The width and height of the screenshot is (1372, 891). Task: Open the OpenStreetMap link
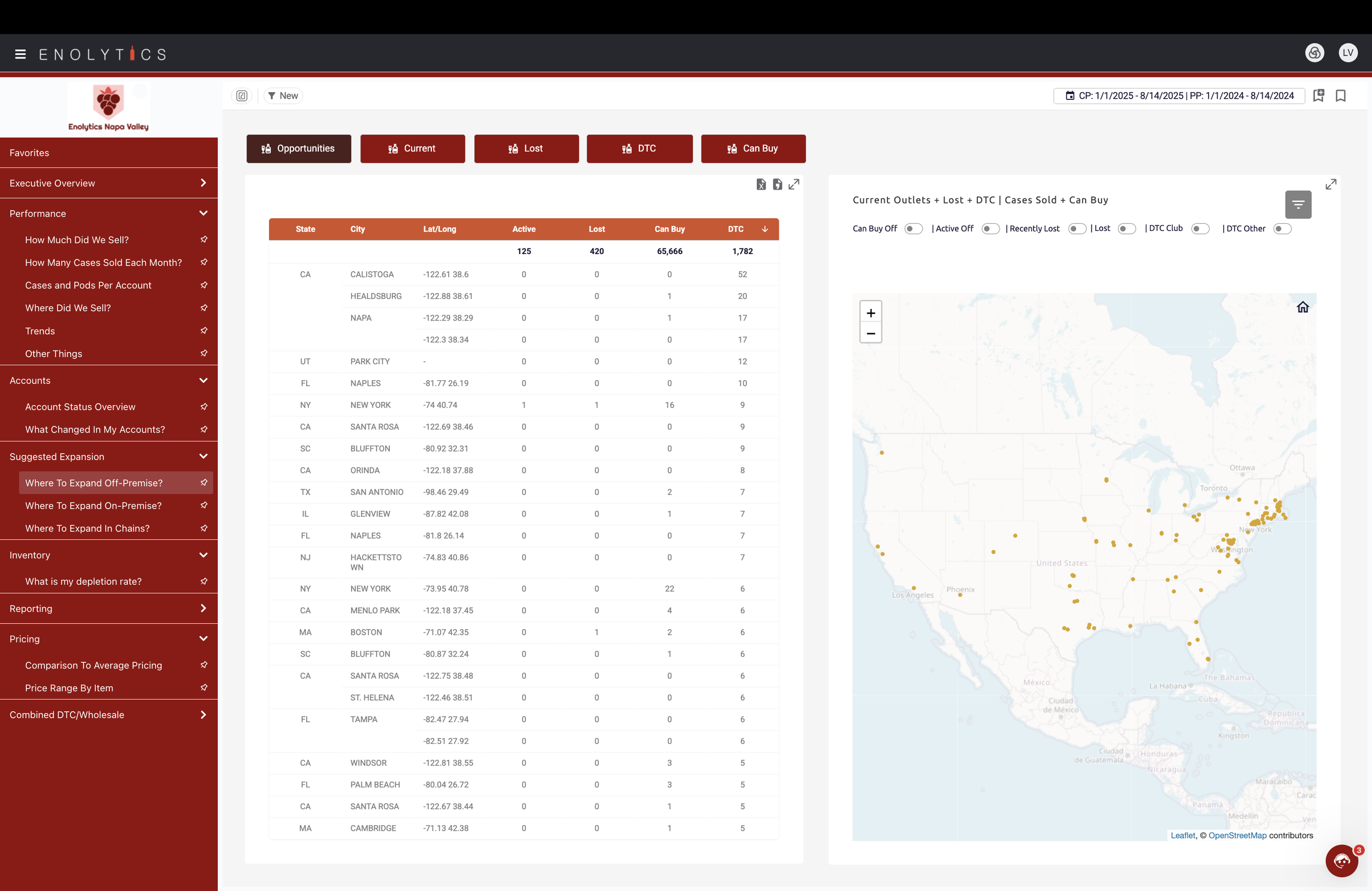click(1237, 835)
